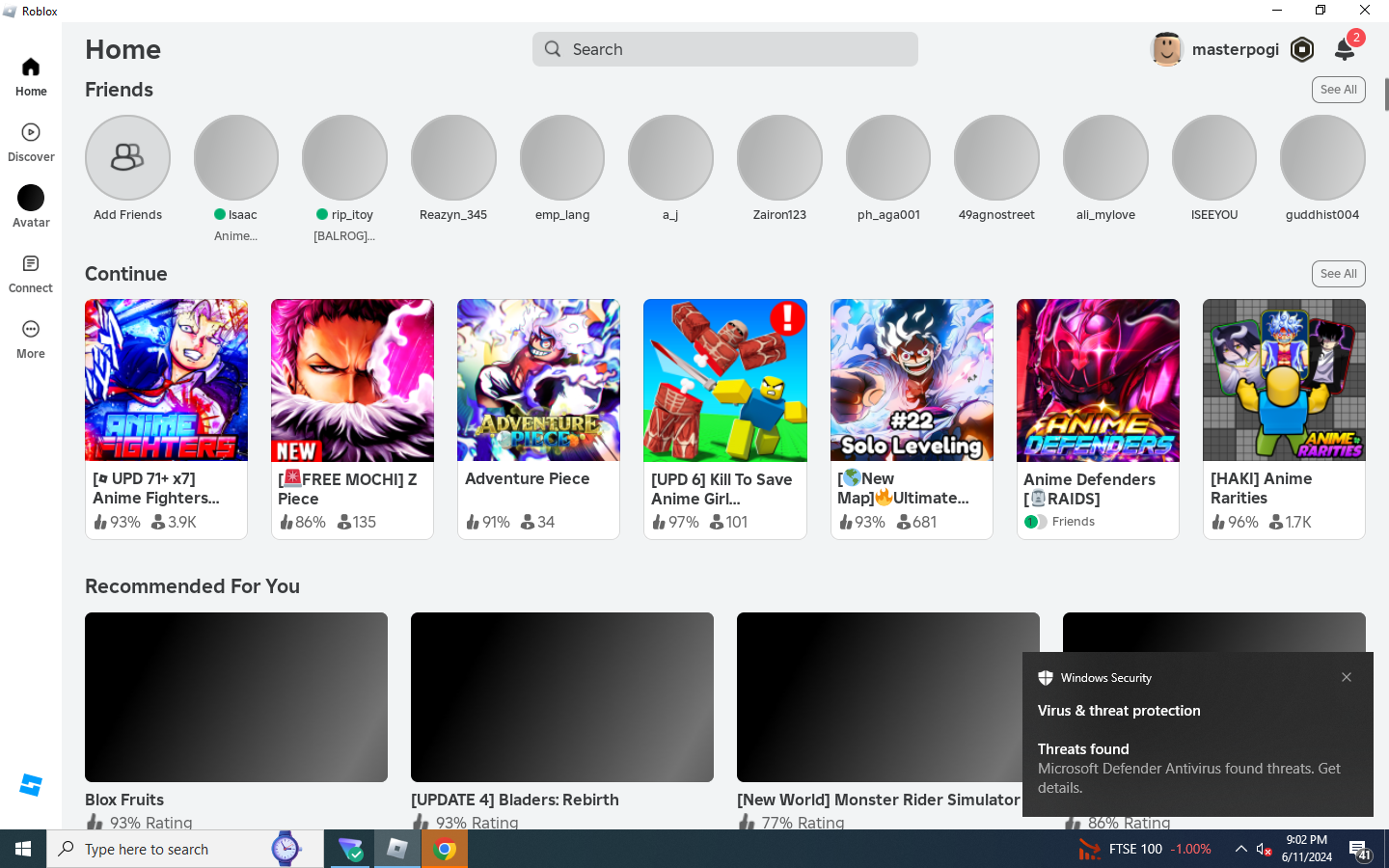
Task: Open friend Zairon123's avatar
Action: tap(779, 157)
